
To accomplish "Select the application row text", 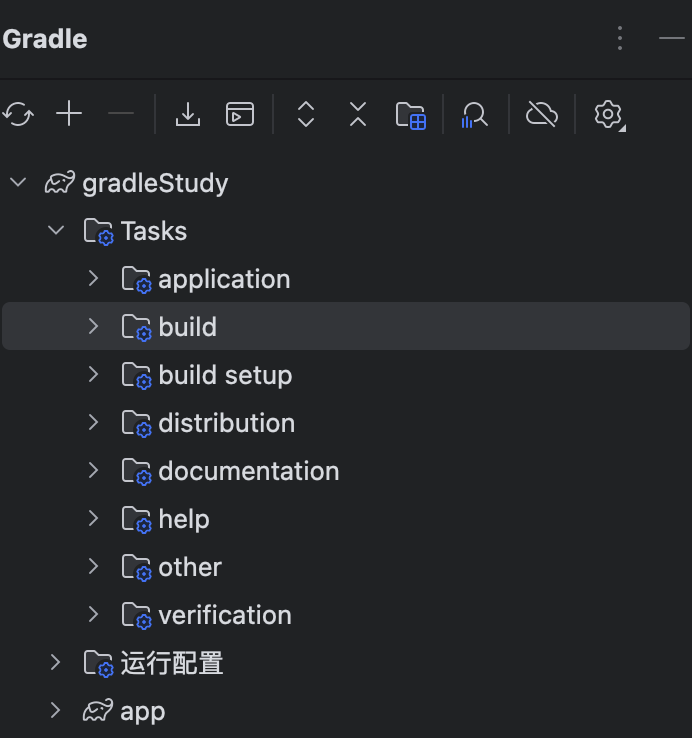I will 224,280.
